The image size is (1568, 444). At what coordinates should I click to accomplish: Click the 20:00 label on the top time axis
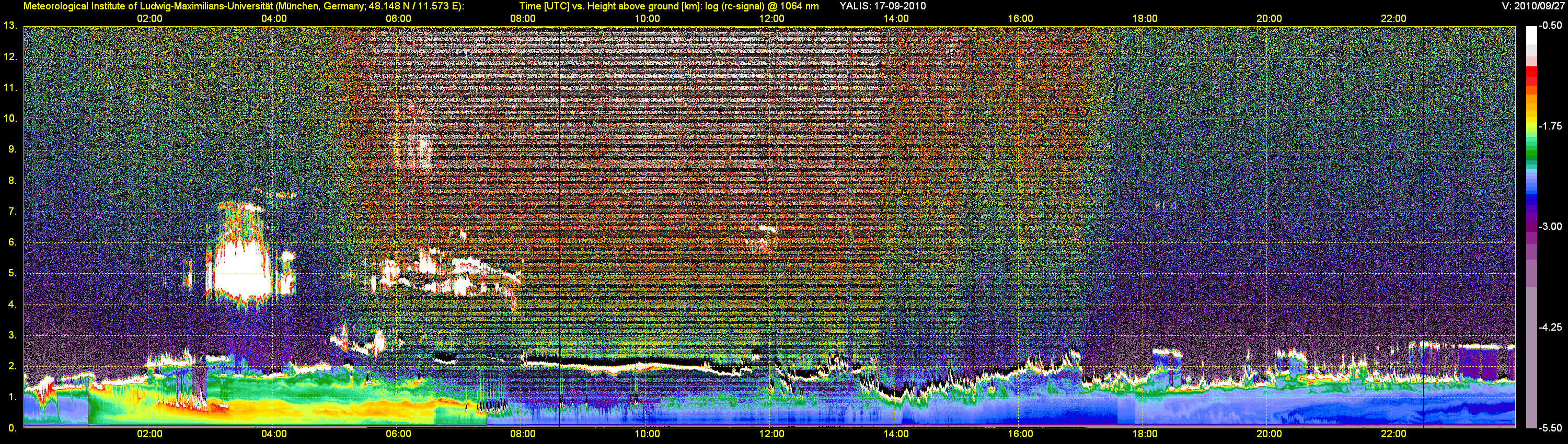(x=1269, y=19)
